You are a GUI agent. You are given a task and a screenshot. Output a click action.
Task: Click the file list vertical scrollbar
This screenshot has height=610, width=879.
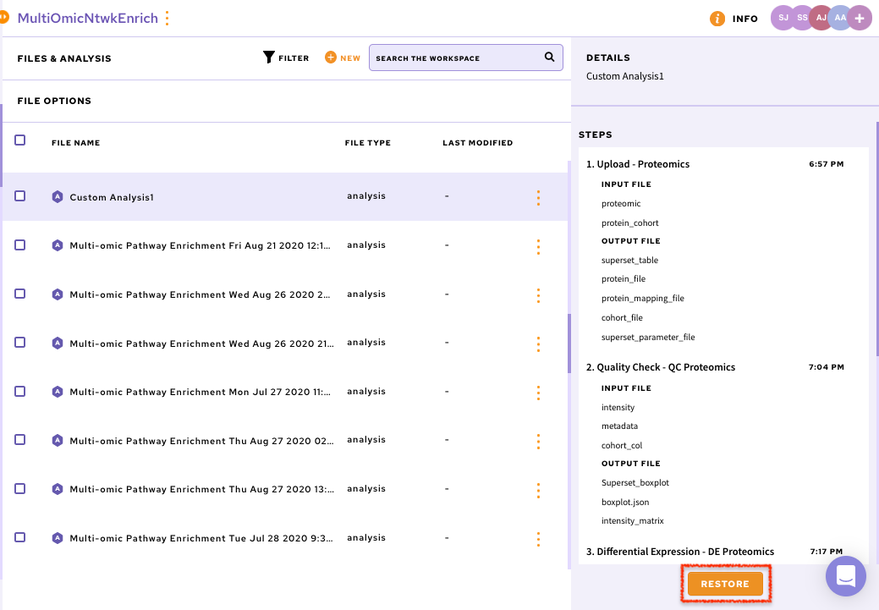[x=570, y=343]
